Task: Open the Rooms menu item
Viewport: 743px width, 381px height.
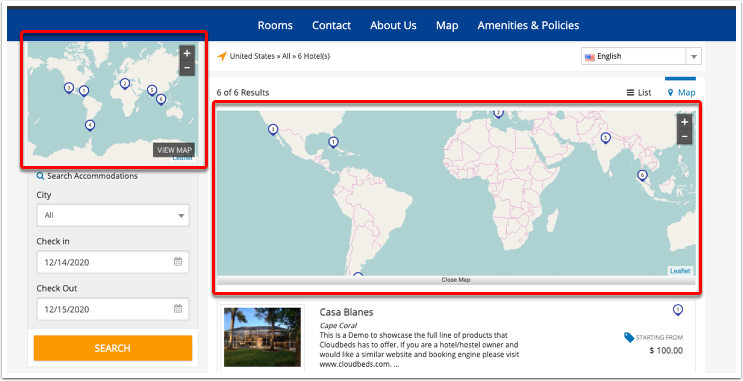Action: point(275,26)
